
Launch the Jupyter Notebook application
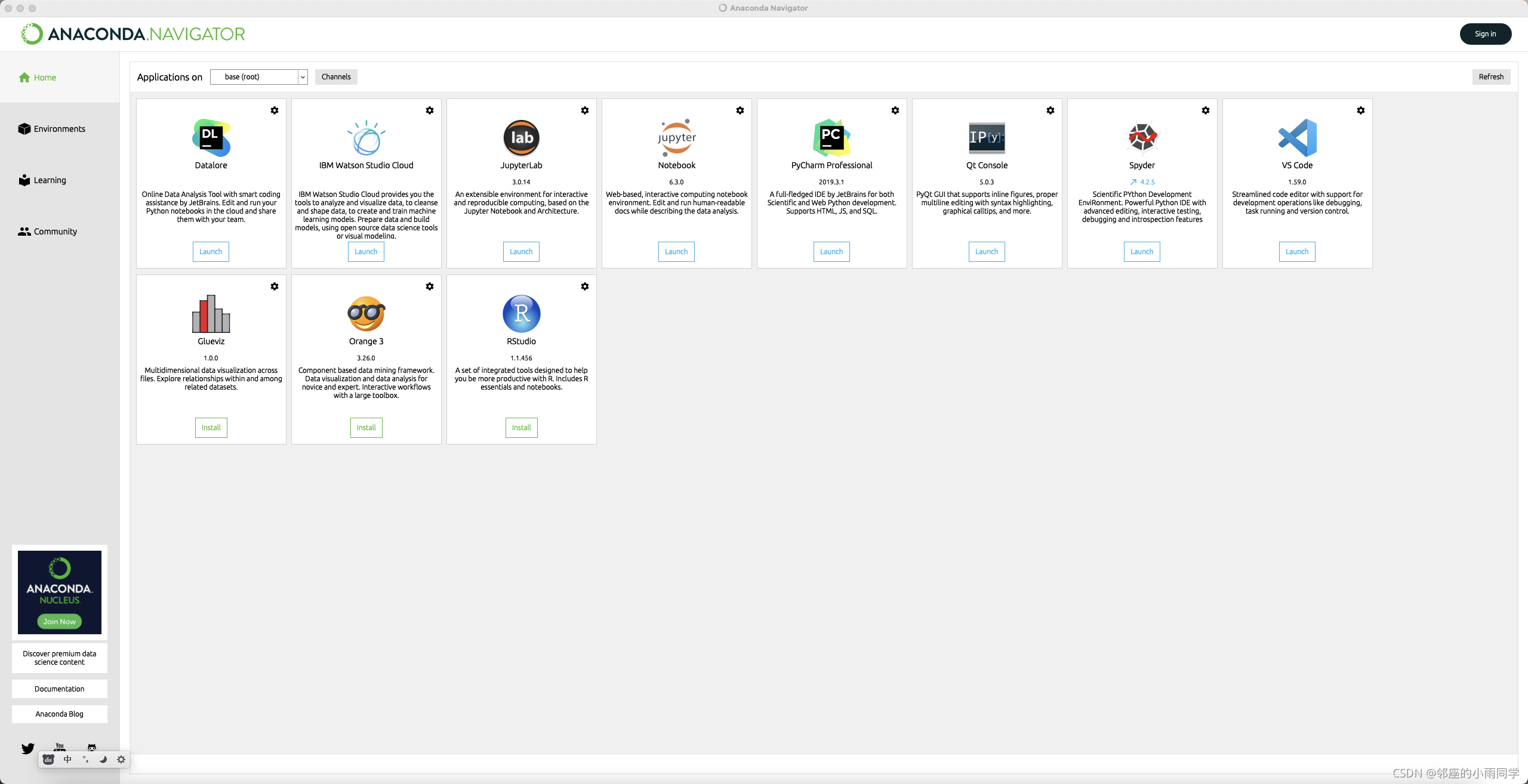click(x=676, y=251)
